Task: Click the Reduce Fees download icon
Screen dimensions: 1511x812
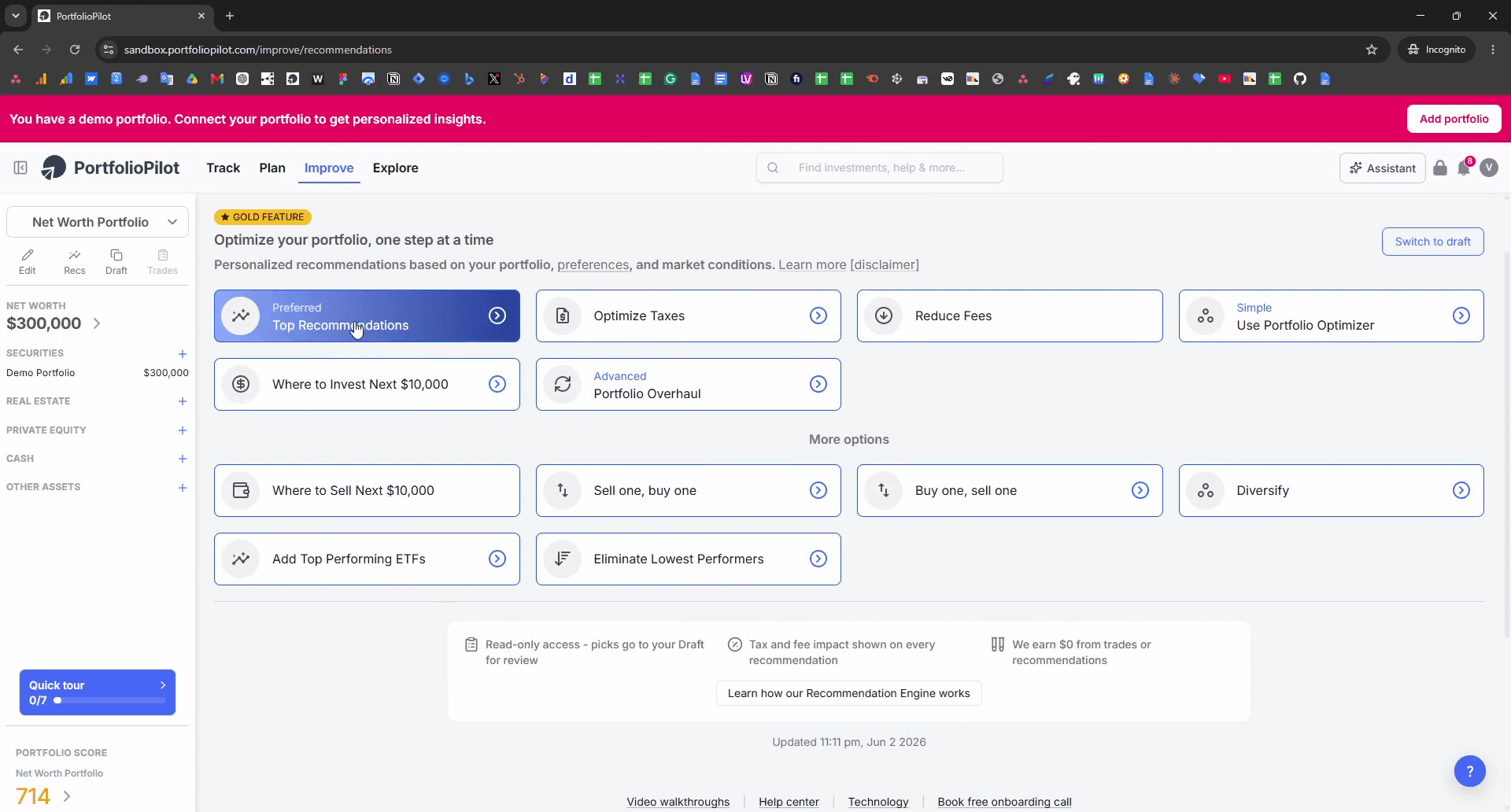Action: (x=884, y=316)
